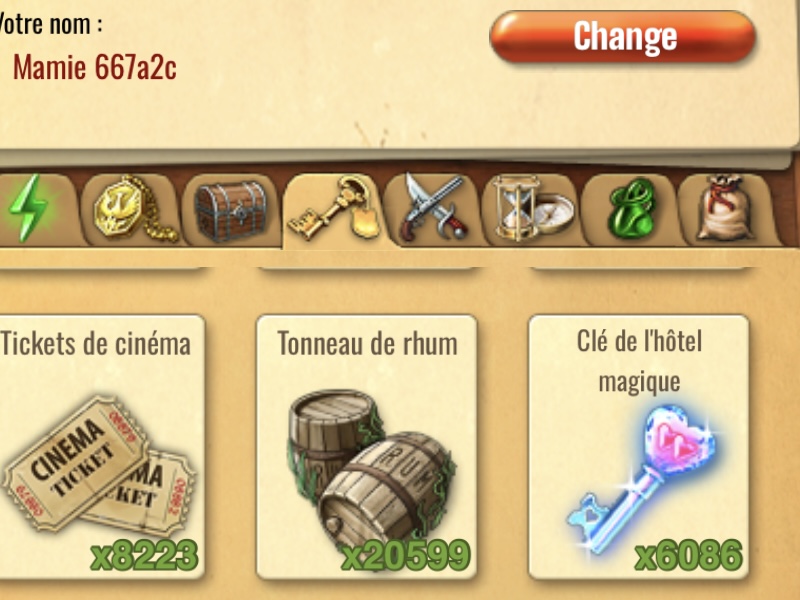Viewport: 800px width, 600px height.
Task: Click the x8223 ticket quantity label
Action: pos(145,555)
